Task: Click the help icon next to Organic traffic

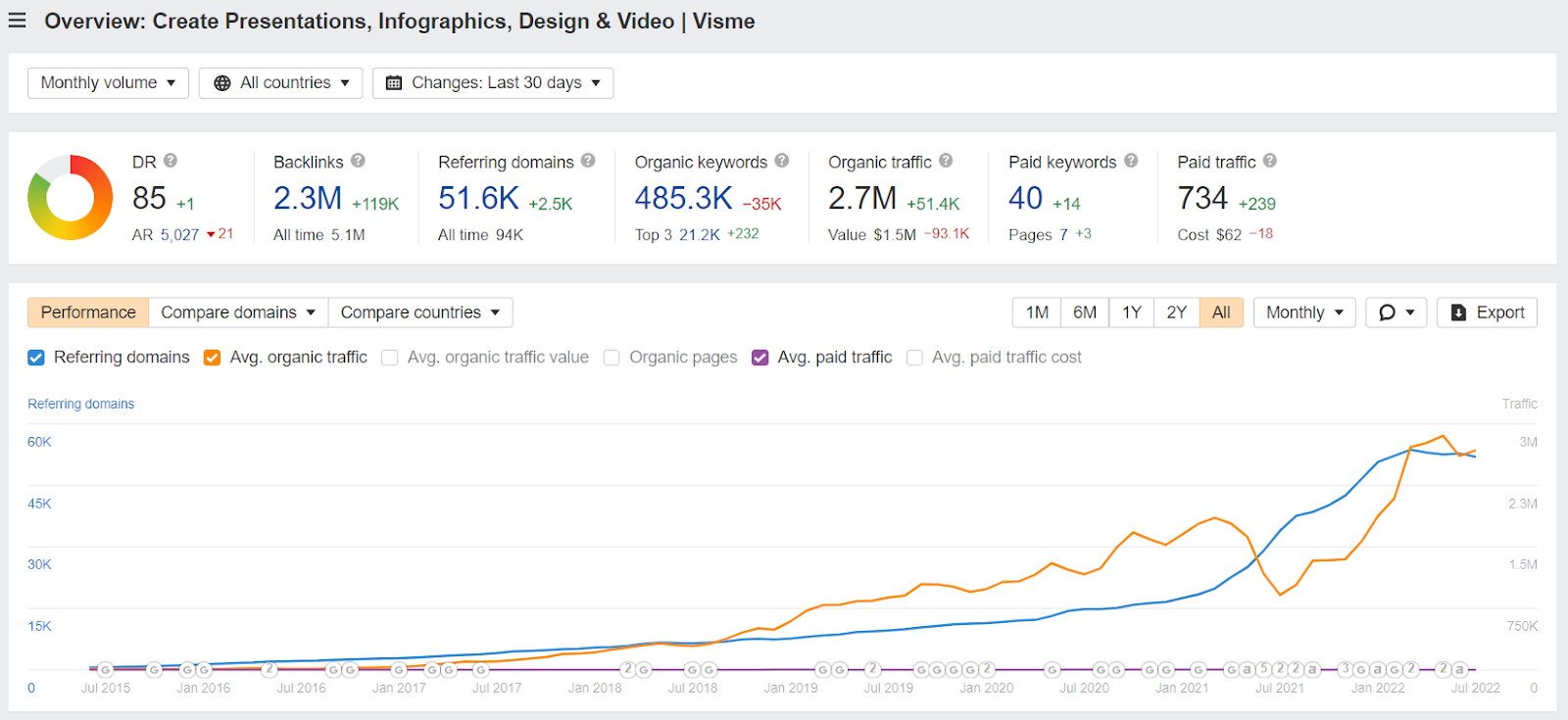Action: pyautogui.click(x=946, y=161)
